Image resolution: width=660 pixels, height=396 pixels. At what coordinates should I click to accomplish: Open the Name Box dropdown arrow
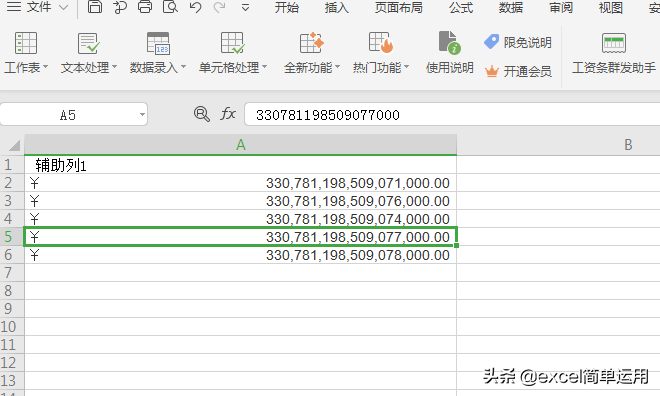tap(143, 114)
